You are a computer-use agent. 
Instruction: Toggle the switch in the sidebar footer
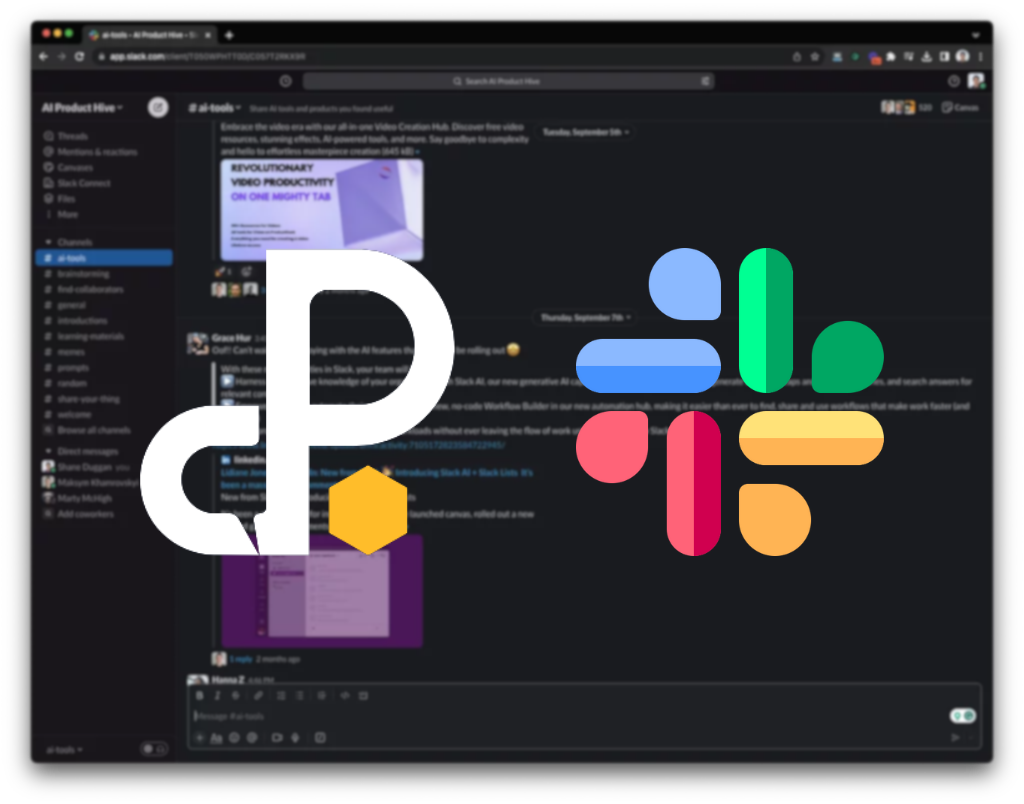tap(154, 749)
